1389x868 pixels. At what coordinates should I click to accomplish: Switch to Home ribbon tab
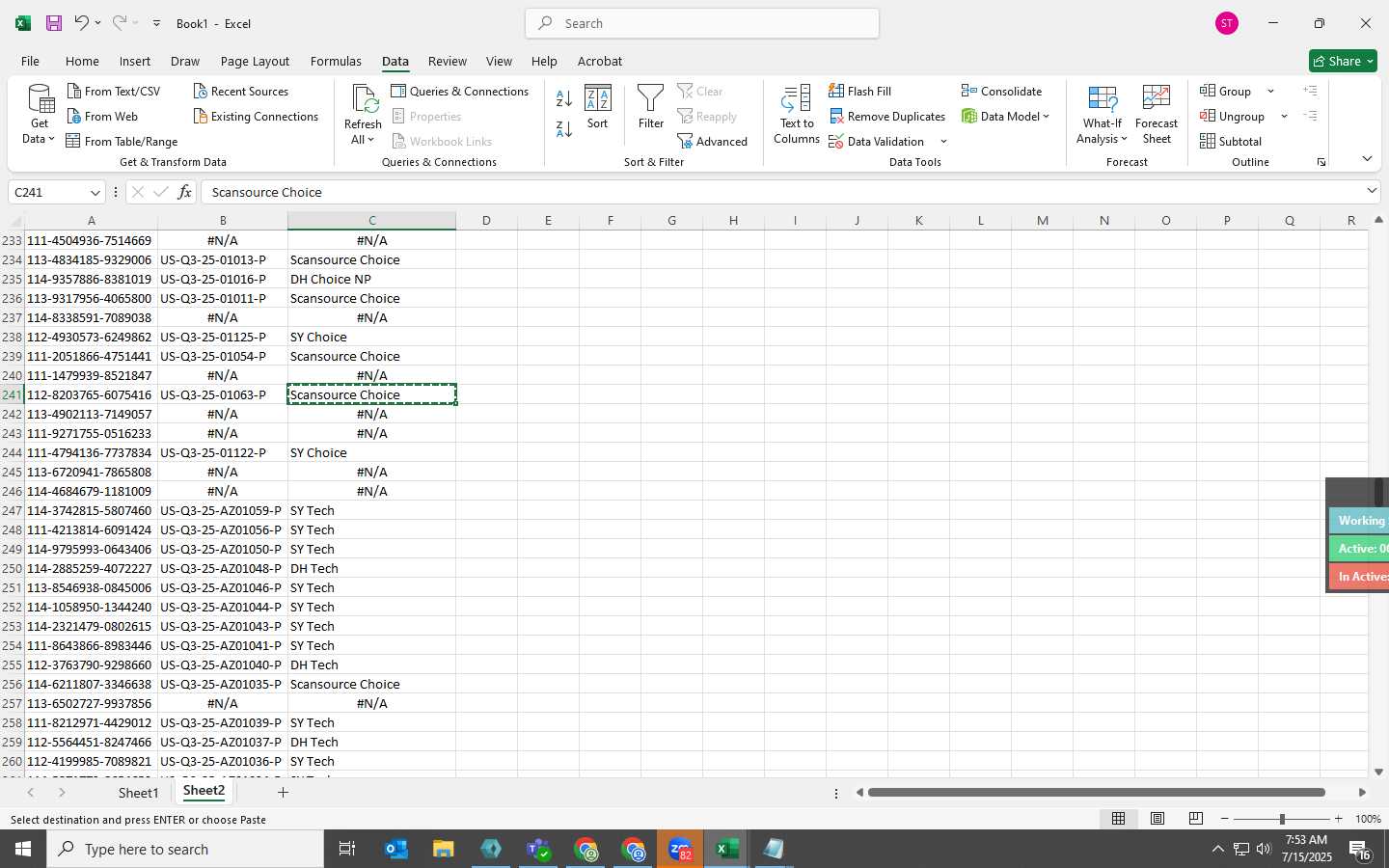coord(82,61)
